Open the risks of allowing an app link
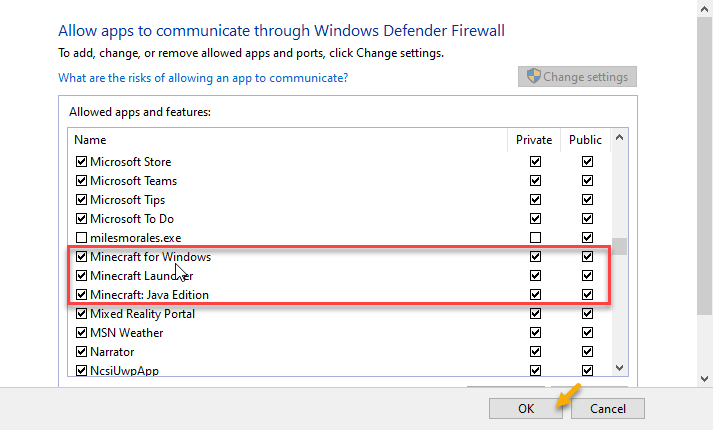Viewport: 713px width, 430px height. [x=203, y=78]
